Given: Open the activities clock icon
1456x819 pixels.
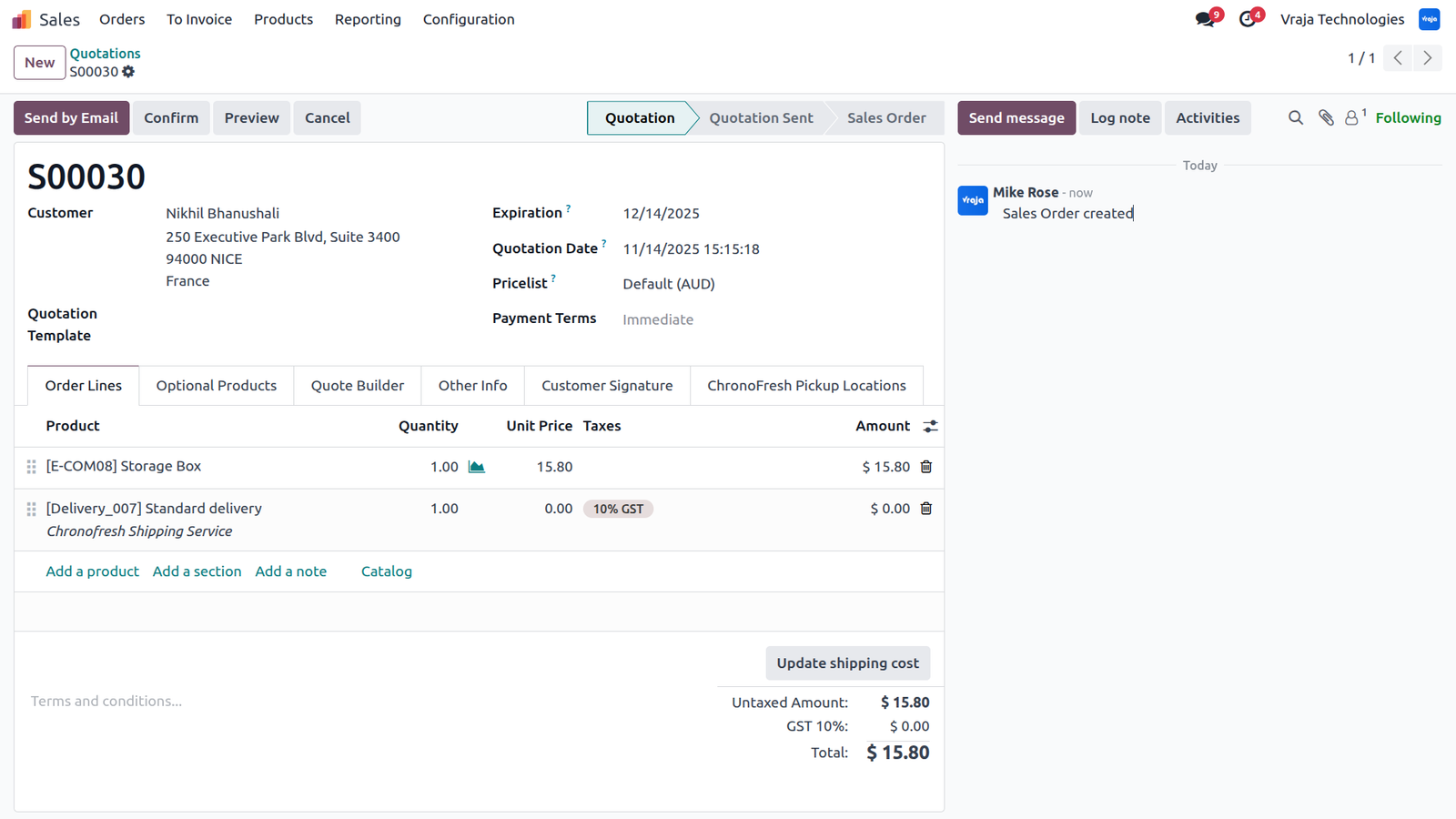Looking at the screenshot, I should (1247, 19).
